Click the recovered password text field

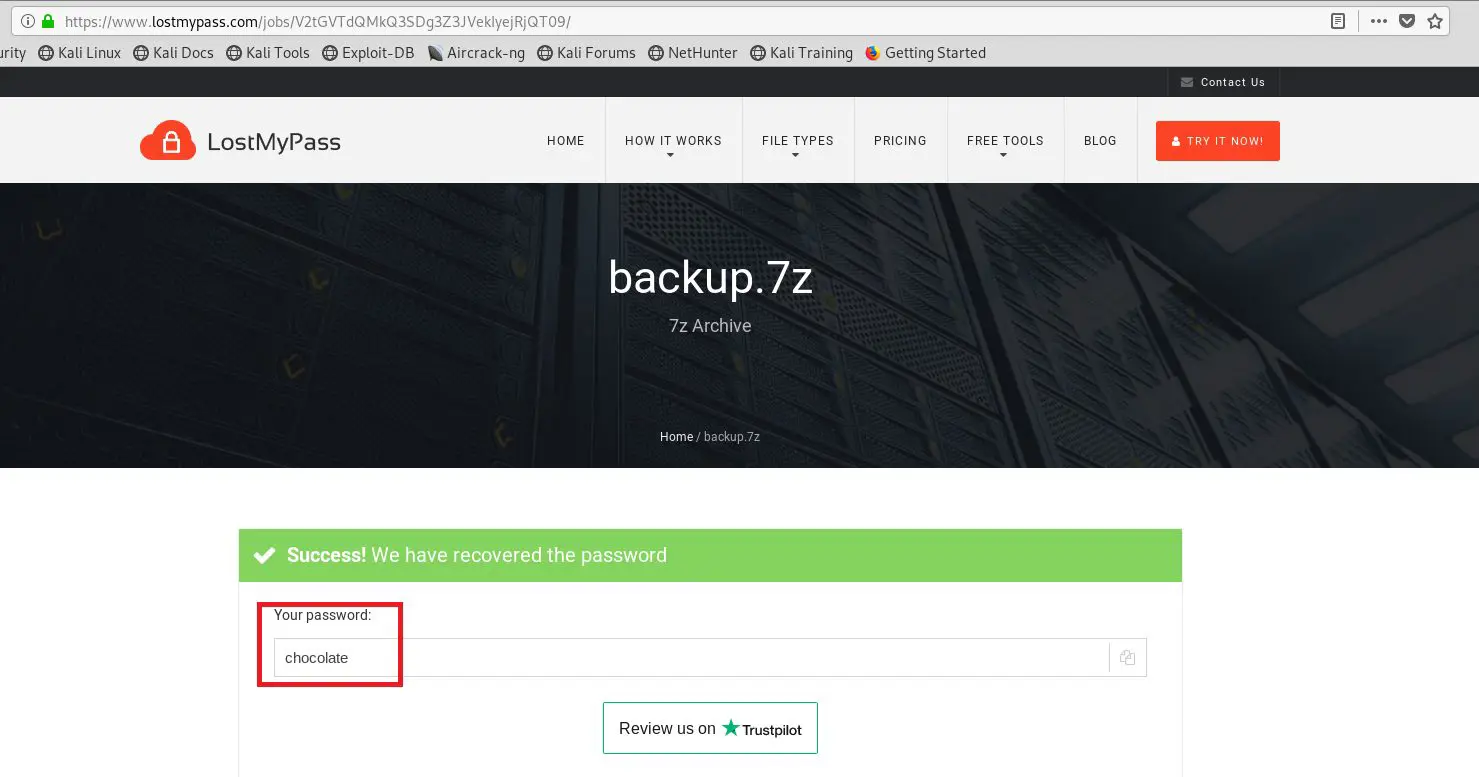[x=690, y=658]
